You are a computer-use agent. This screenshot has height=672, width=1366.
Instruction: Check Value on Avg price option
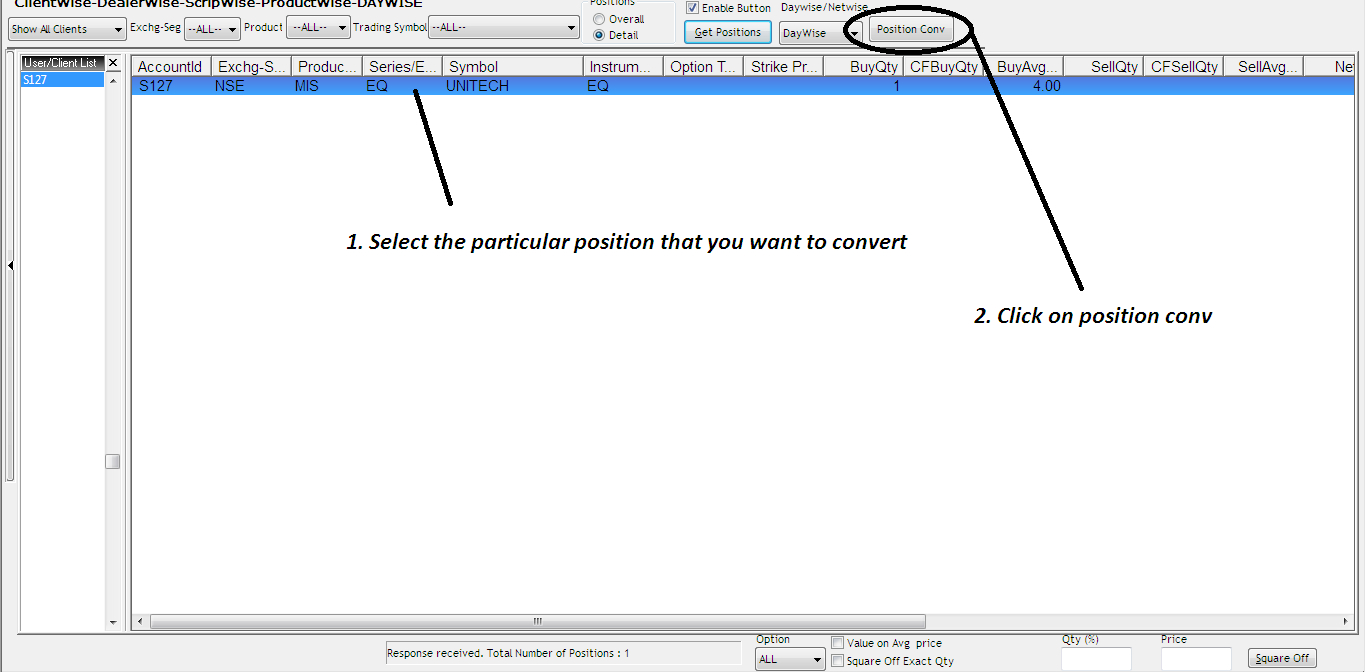838,643
